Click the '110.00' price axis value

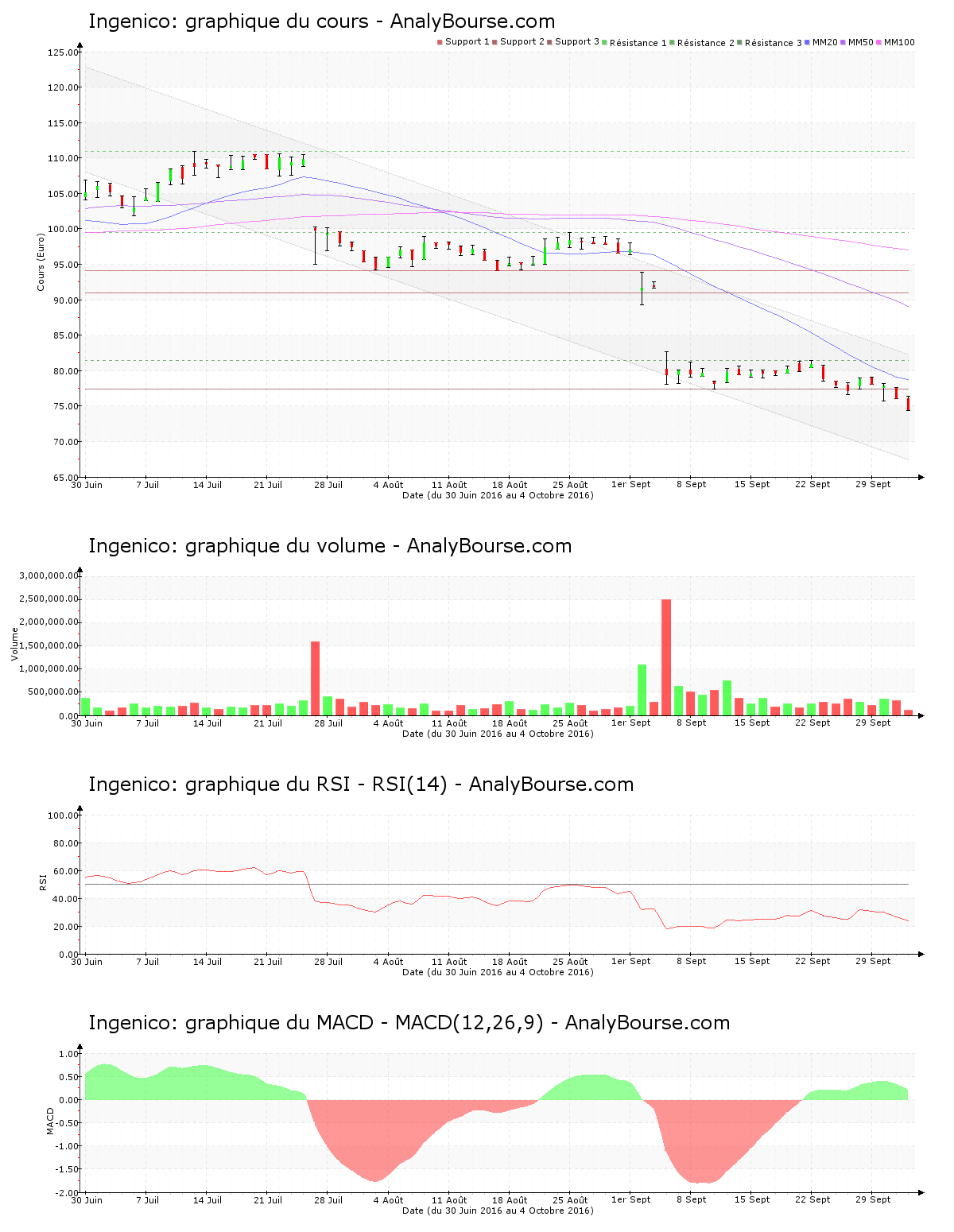64,159
